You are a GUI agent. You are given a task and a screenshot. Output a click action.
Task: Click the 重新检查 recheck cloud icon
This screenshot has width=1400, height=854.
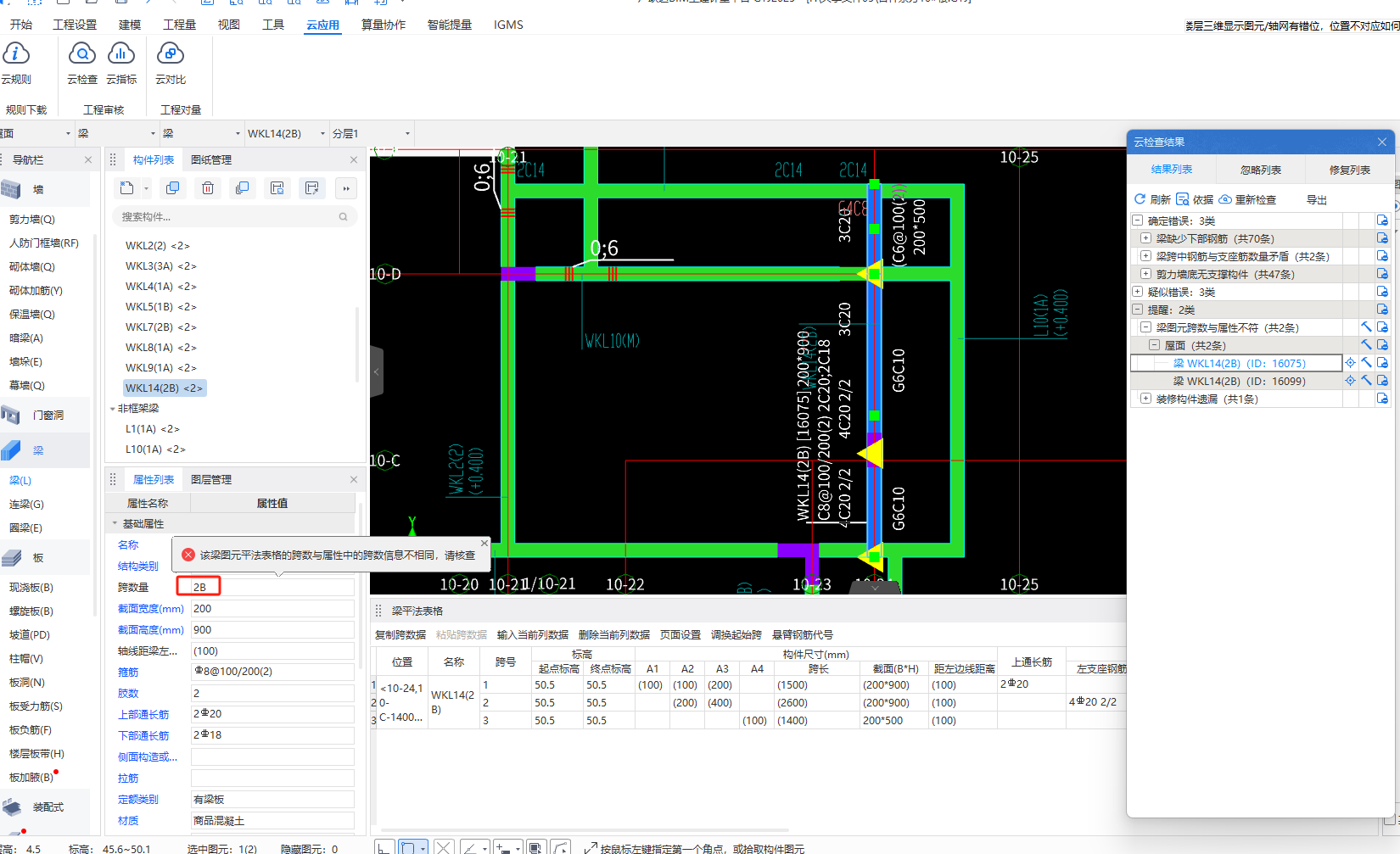pos(1225,199)
